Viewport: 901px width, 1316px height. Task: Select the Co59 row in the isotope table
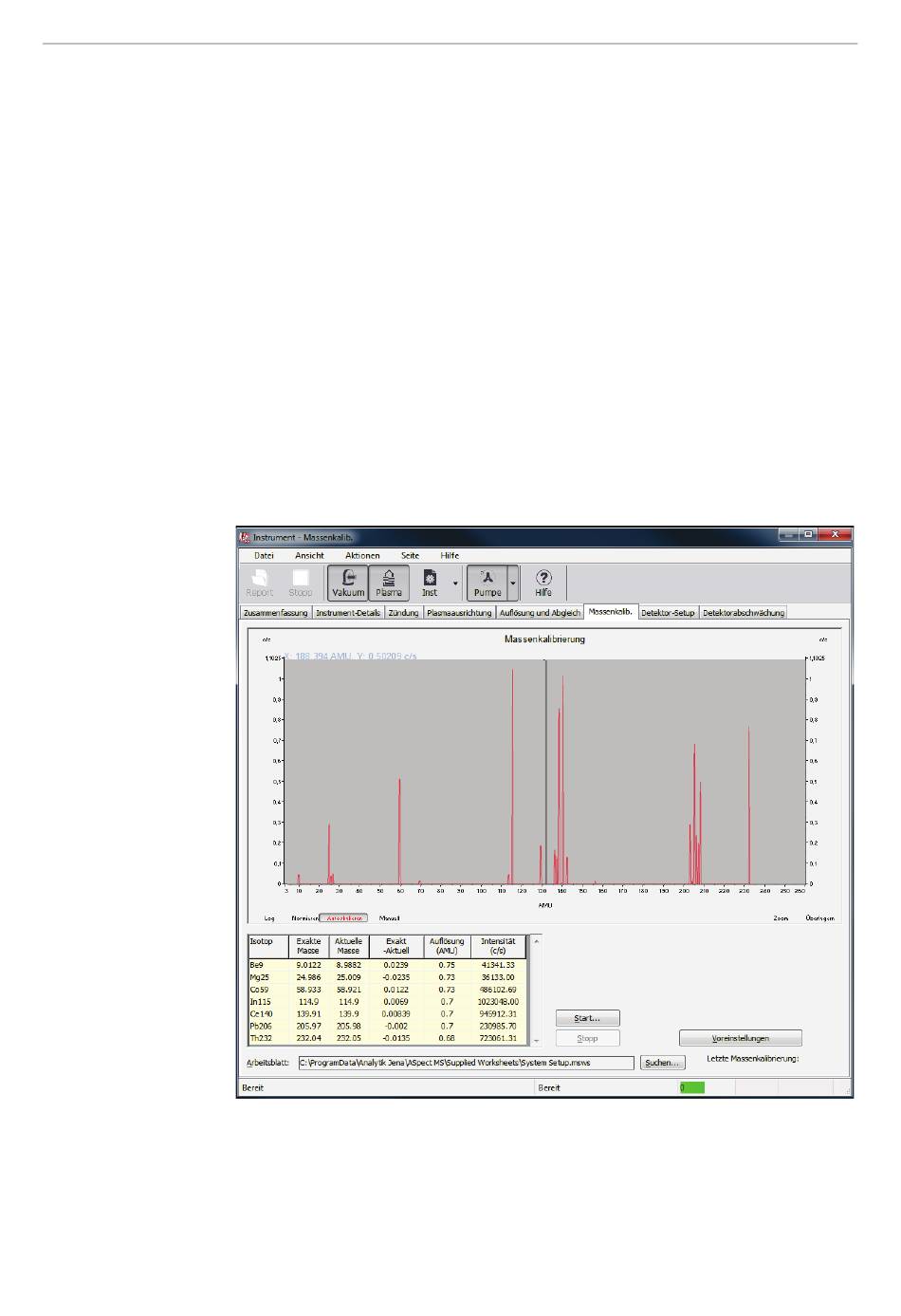[x=387, y=990]
